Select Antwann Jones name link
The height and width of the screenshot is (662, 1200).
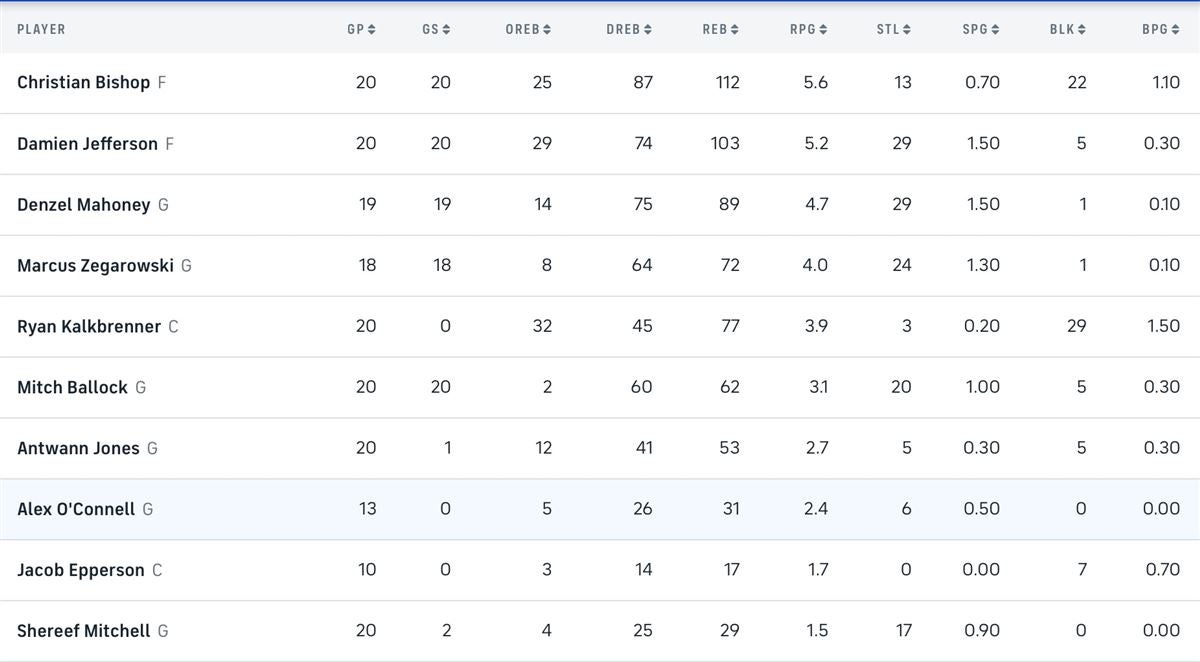point(78,448)
